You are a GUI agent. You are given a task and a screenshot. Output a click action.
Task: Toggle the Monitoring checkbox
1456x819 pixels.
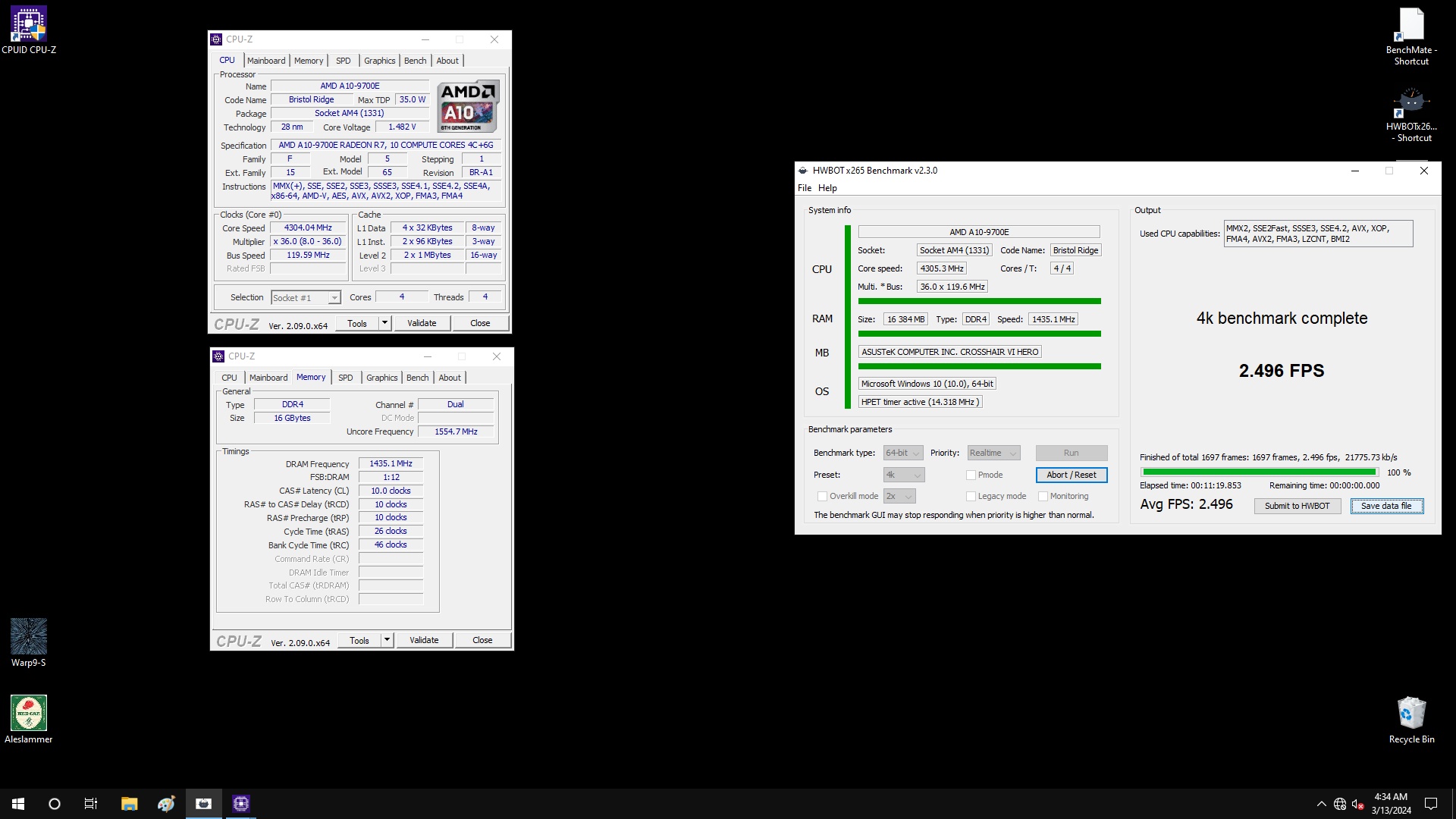coord(1043,496)
